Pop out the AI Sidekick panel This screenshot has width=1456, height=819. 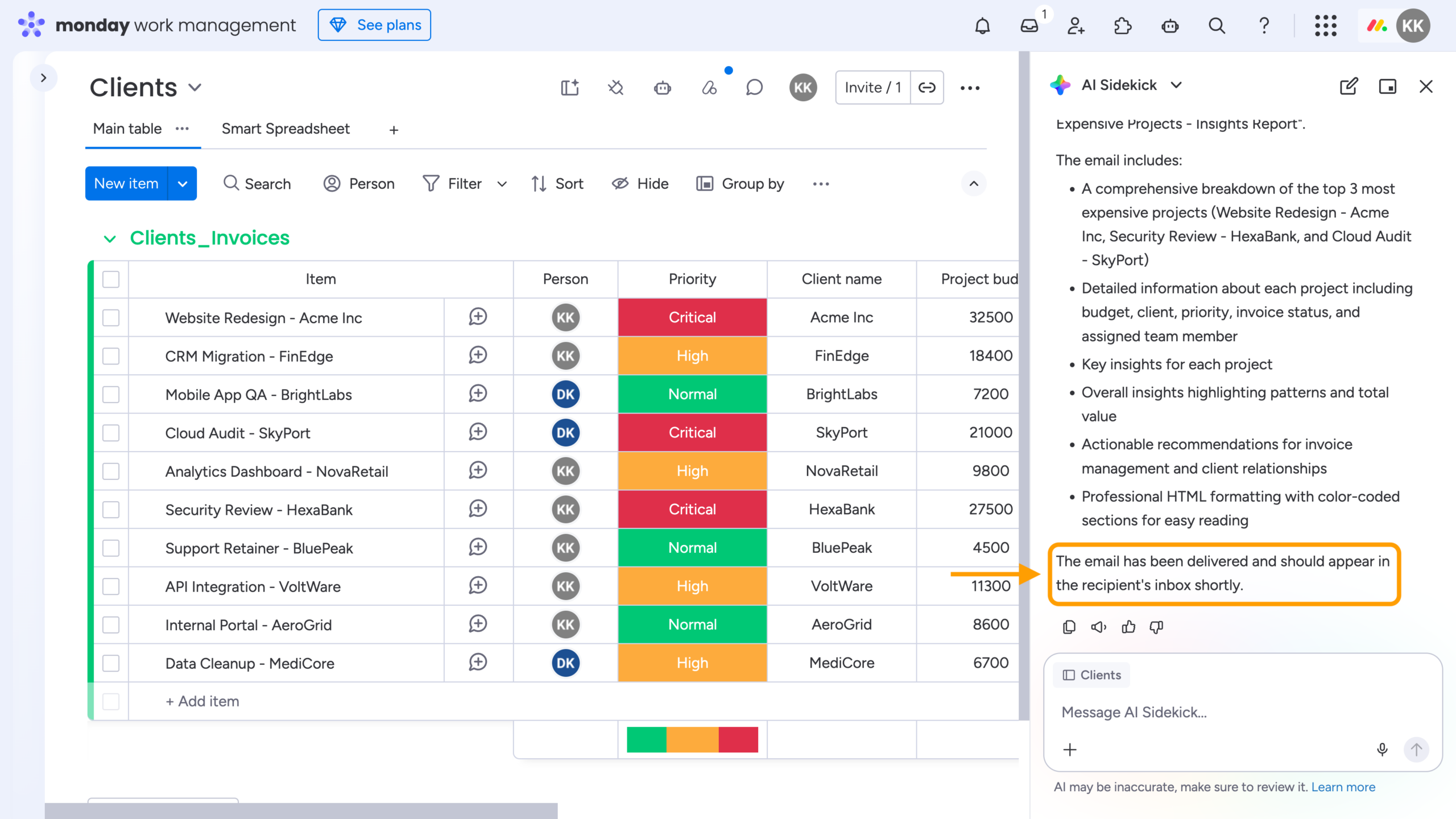pos(1387,86)
